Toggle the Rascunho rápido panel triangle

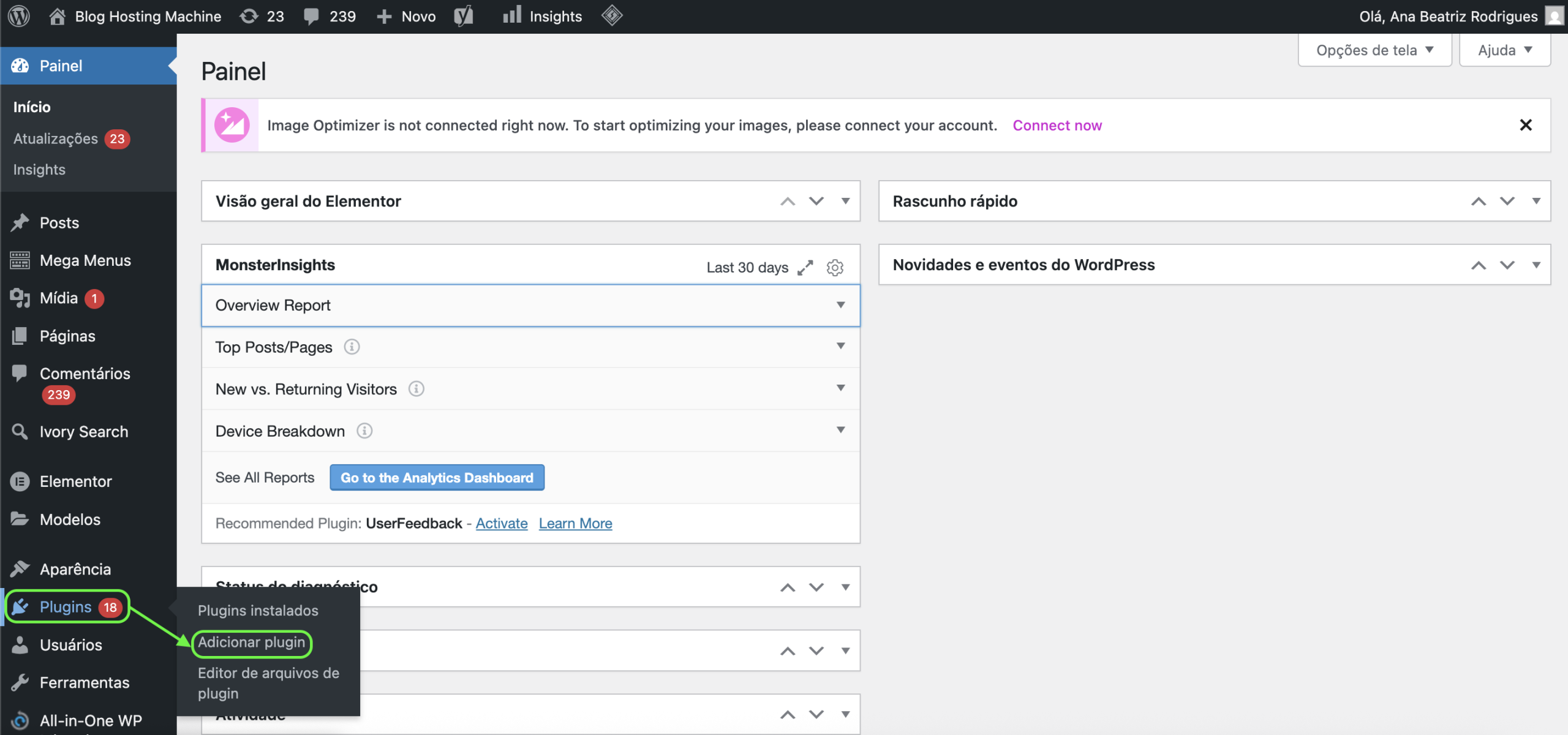[x=1536, y=201]
